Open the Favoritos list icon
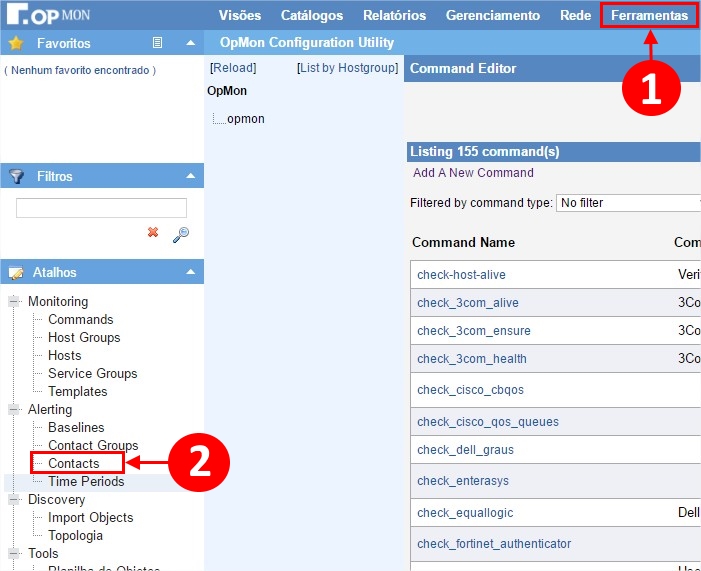The width and height of the screenshot is (701, 571). click(158, 43)
